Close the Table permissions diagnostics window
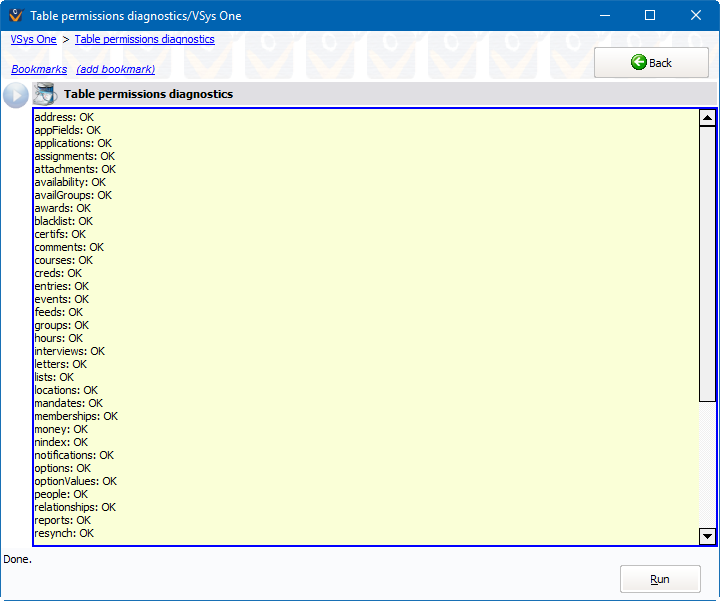 [x=696, y=16]
